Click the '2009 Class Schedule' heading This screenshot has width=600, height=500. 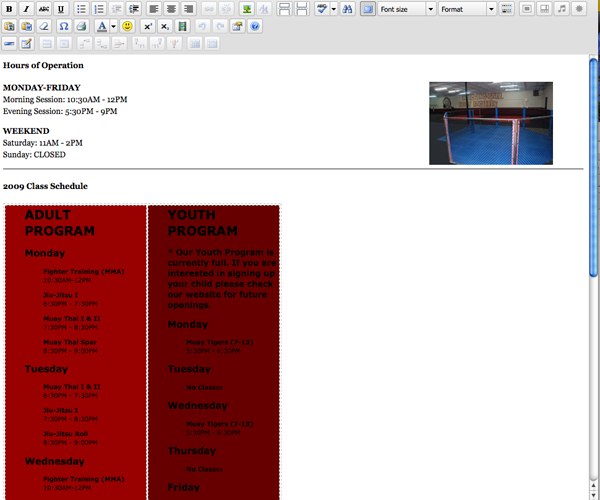tap(45, 186)
